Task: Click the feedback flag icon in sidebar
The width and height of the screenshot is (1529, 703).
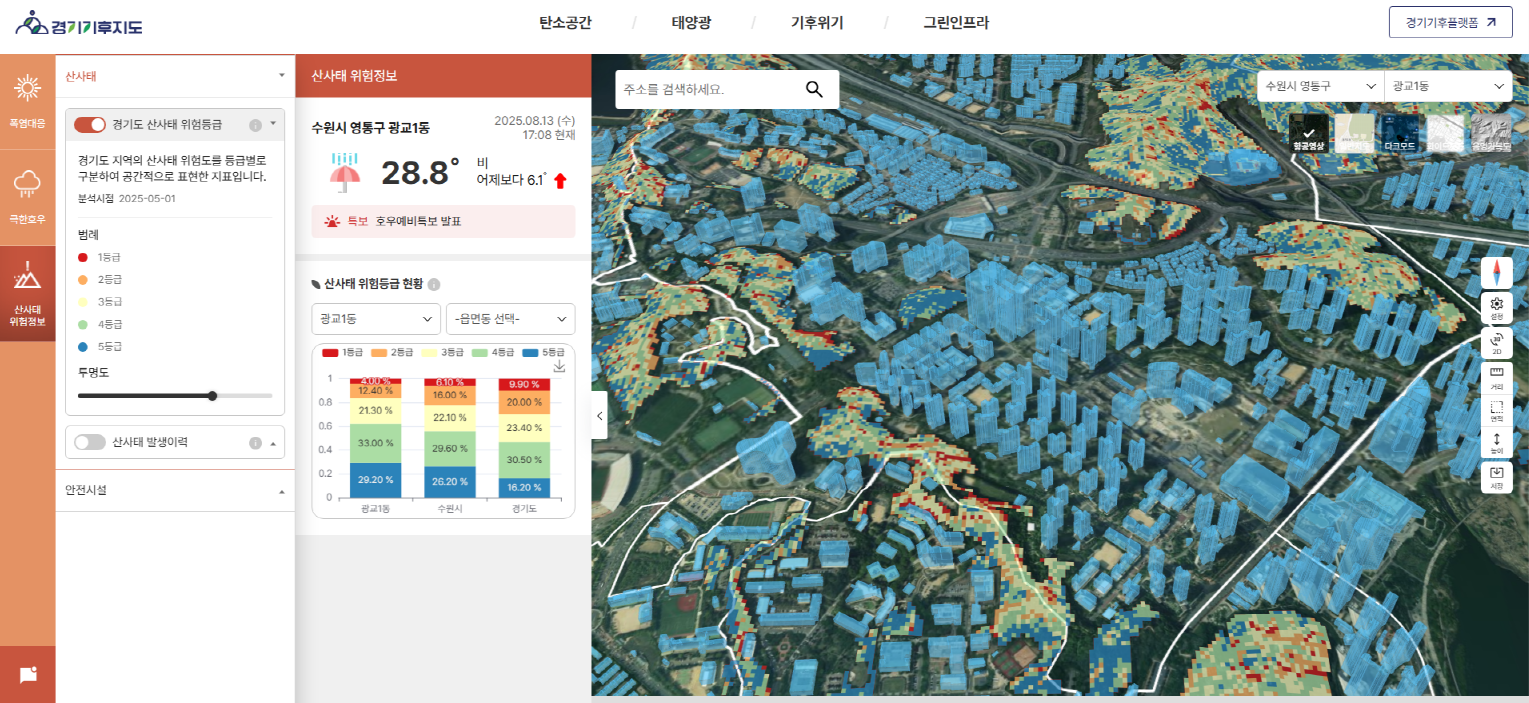Action: (28, 674)
